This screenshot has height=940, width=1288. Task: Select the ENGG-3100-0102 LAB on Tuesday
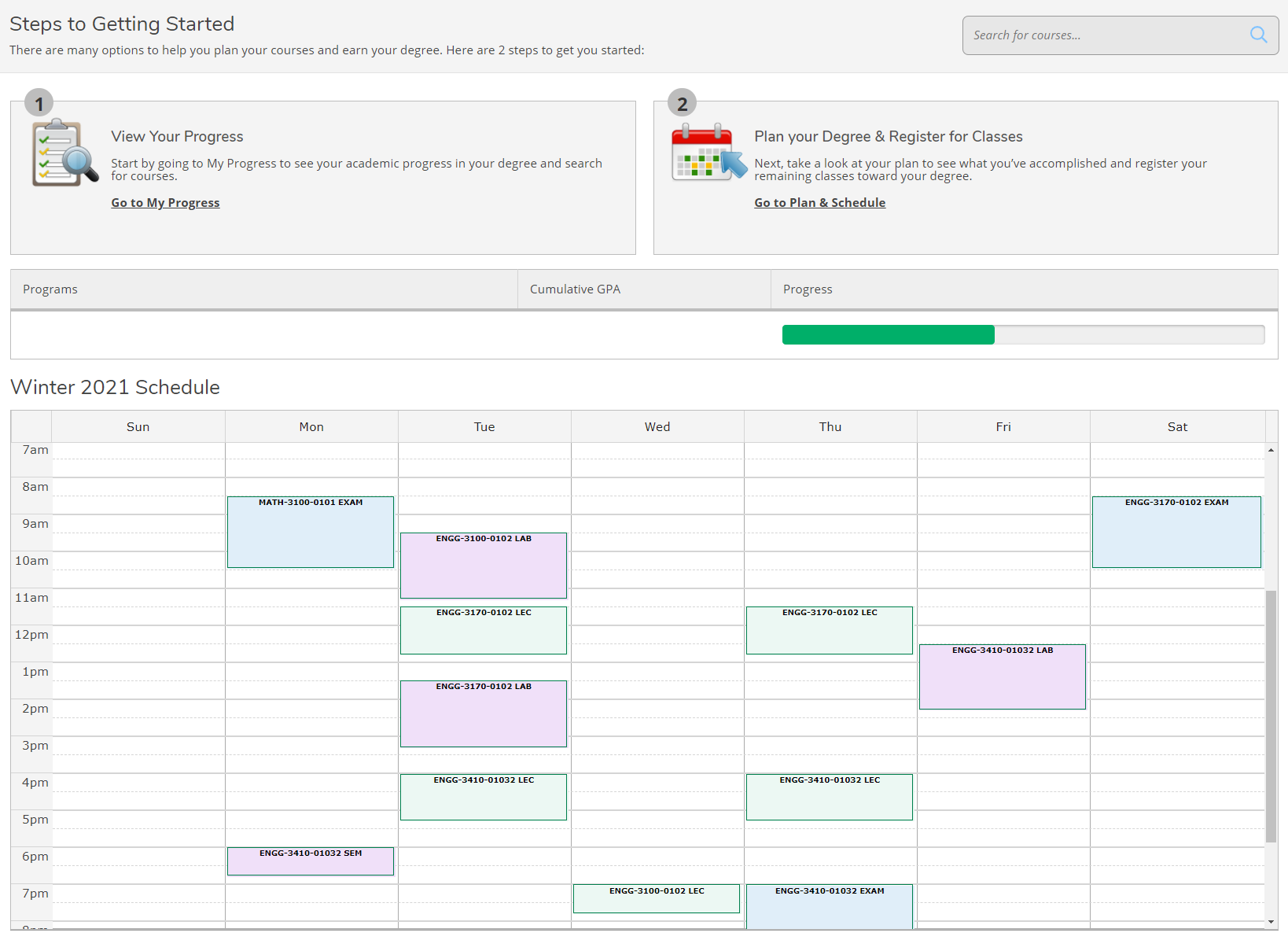[483, 565]
